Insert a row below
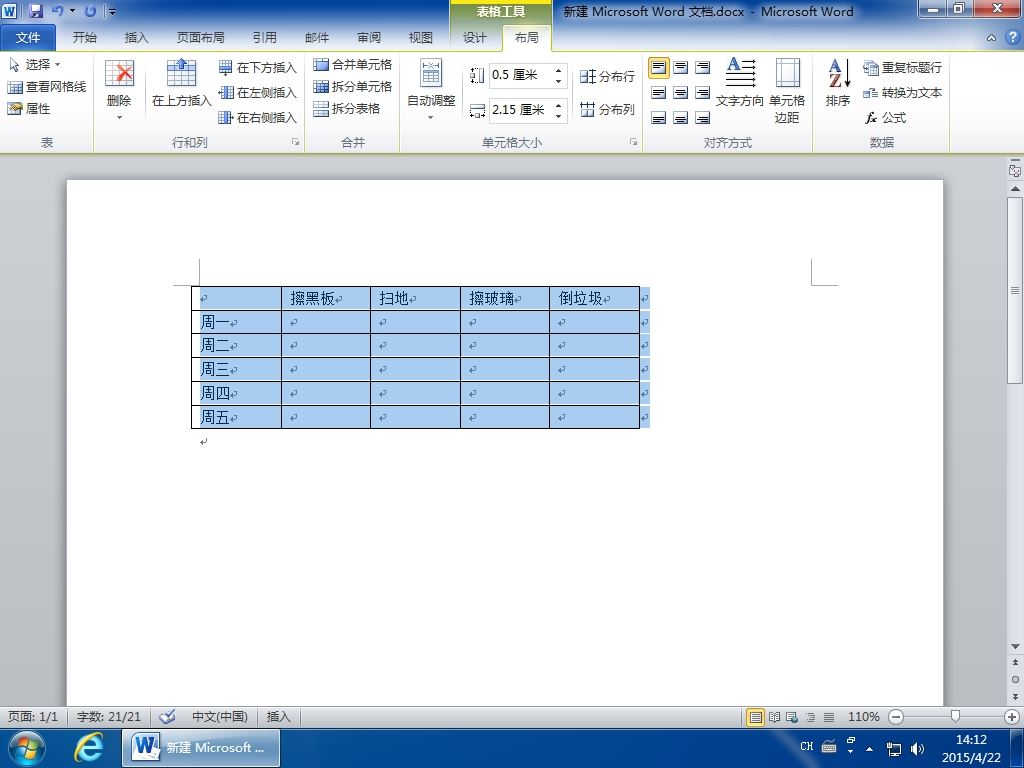The width and height of the screenshot is (1024, 768). [x=257, y=67]
